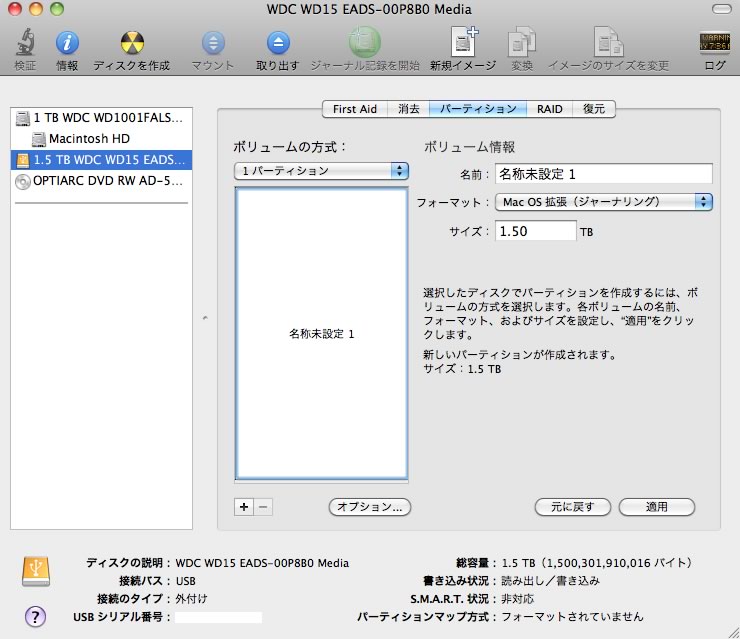Select the RAID tab
The width and height of the screenshot is (740, 639).
549,109
